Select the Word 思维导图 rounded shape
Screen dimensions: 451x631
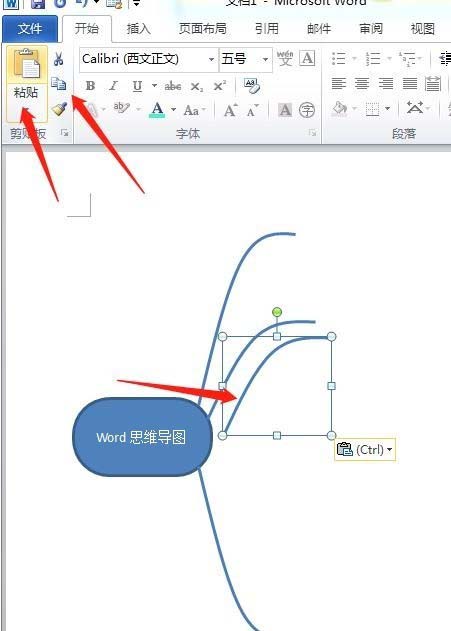[142, 437]
